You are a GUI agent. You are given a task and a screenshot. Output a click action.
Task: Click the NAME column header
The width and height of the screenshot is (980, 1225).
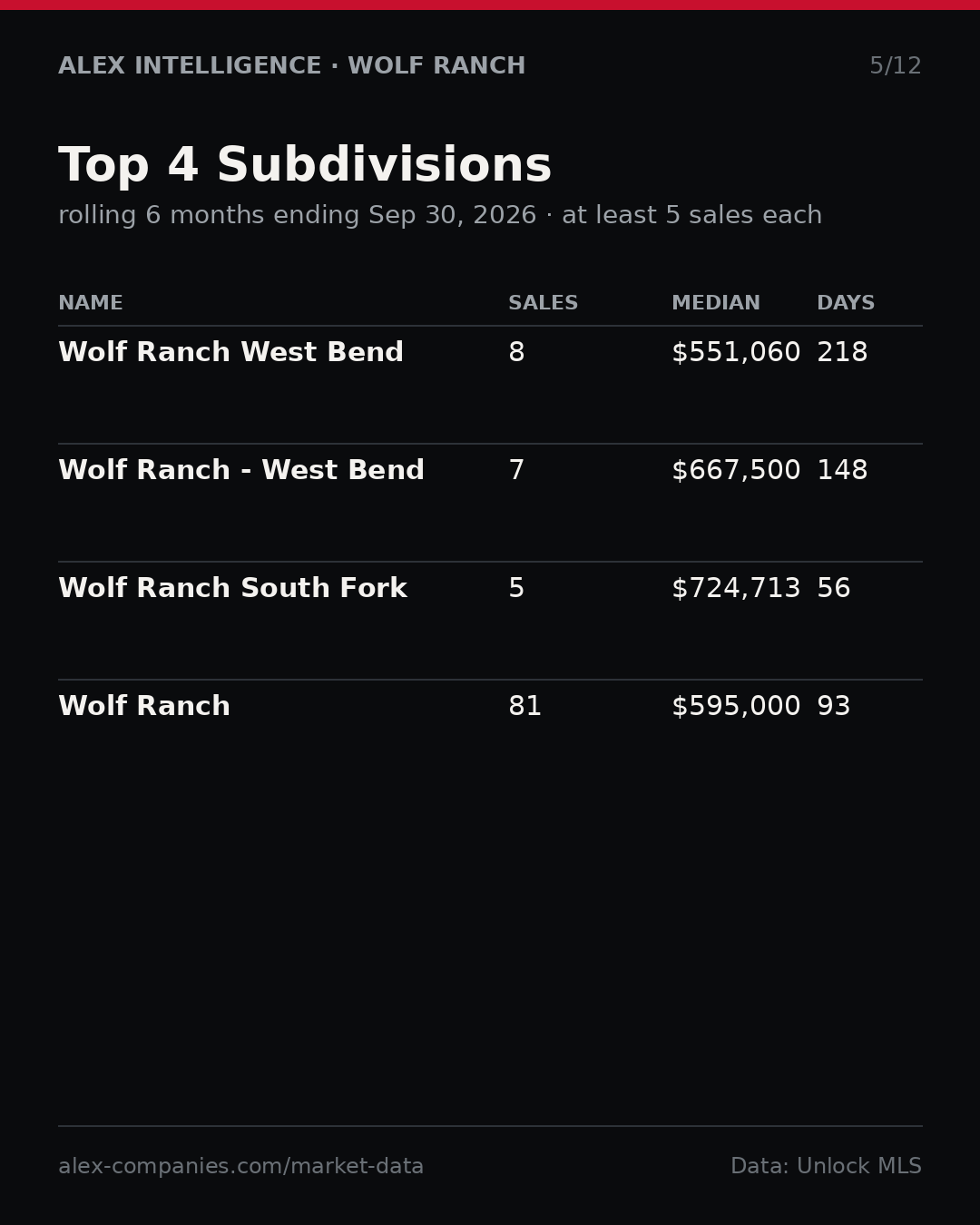[x=91, y=304]
